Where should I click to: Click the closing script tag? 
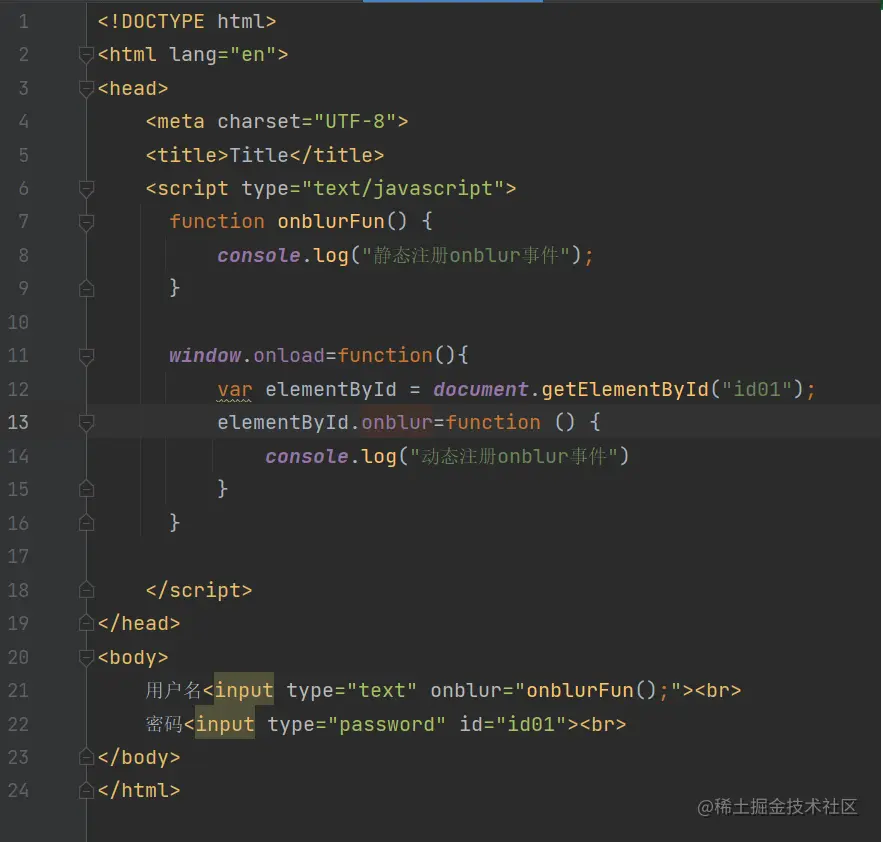(x=199, y=590)
